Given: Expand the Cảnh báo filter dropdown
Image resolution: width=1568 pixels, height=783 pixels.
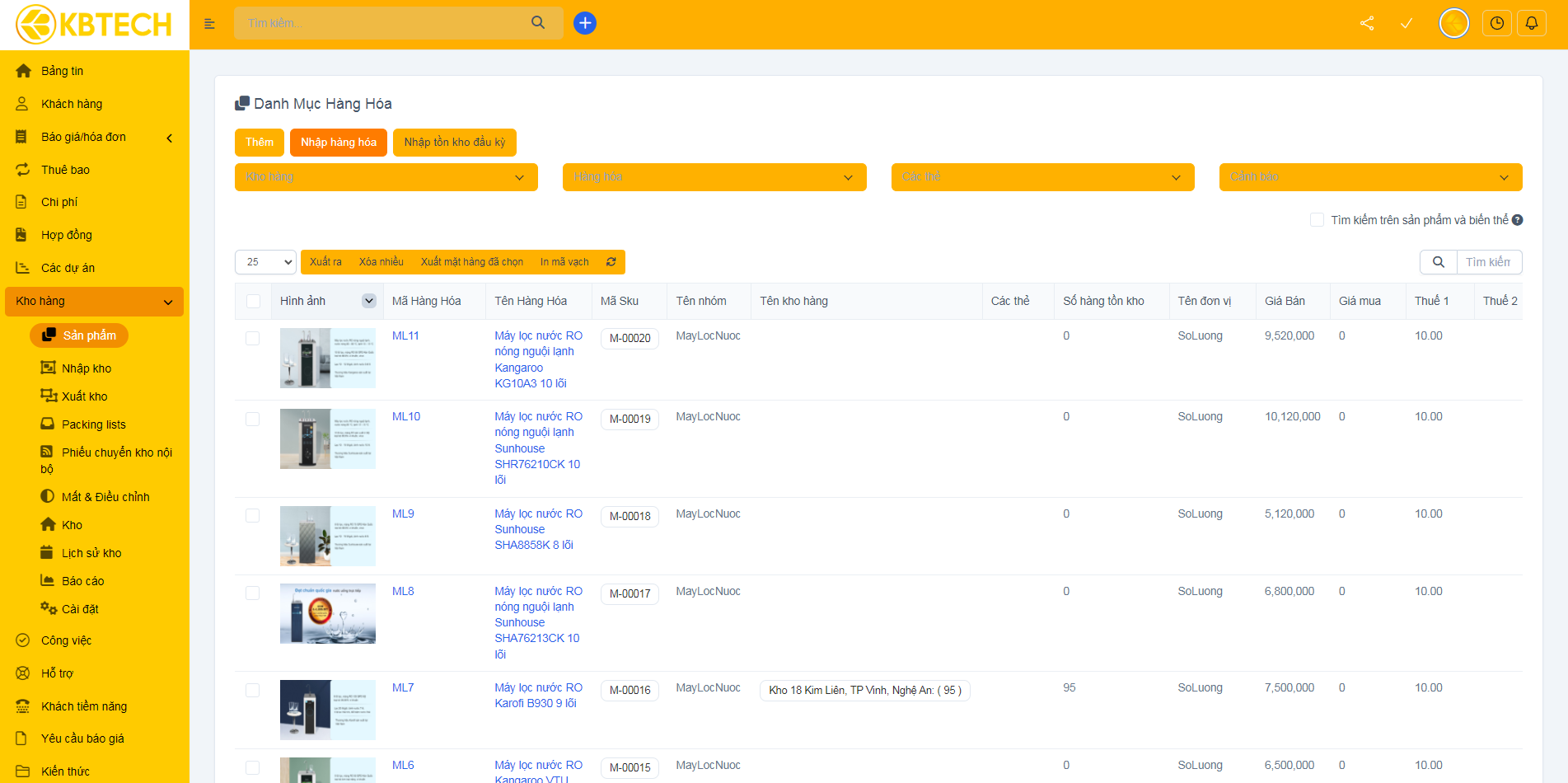Looking at the screenshot, I should click(x=1369, y=177).
